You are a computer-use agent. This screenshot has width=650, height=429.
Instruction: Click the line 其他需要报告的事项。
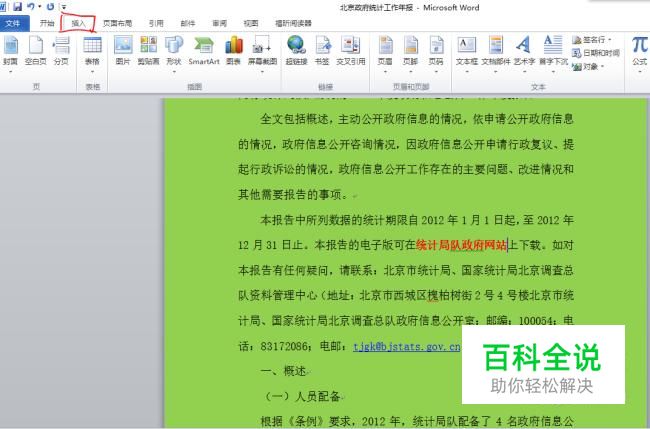click(x=293, y=194)
